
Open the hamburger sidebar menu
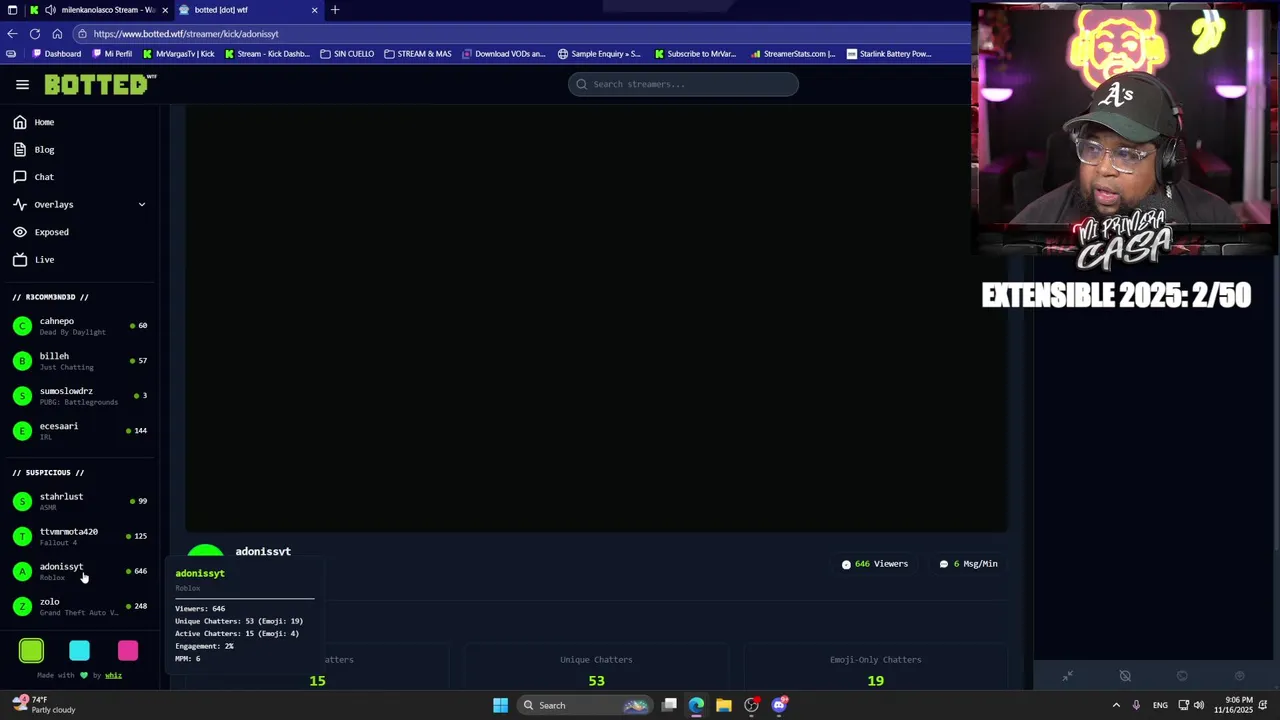point(22,85)
